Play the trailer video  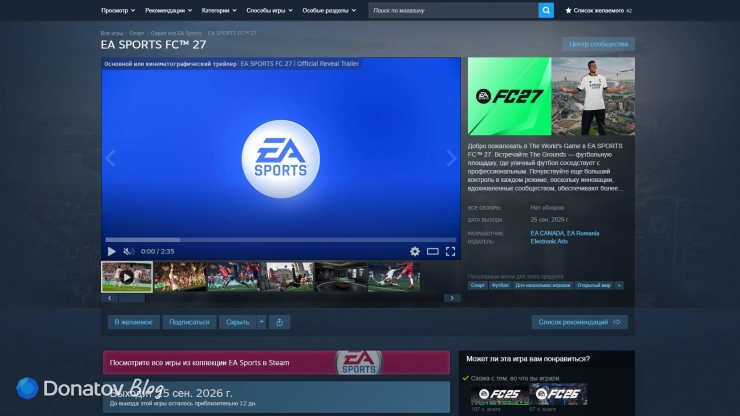pos(111,252)
